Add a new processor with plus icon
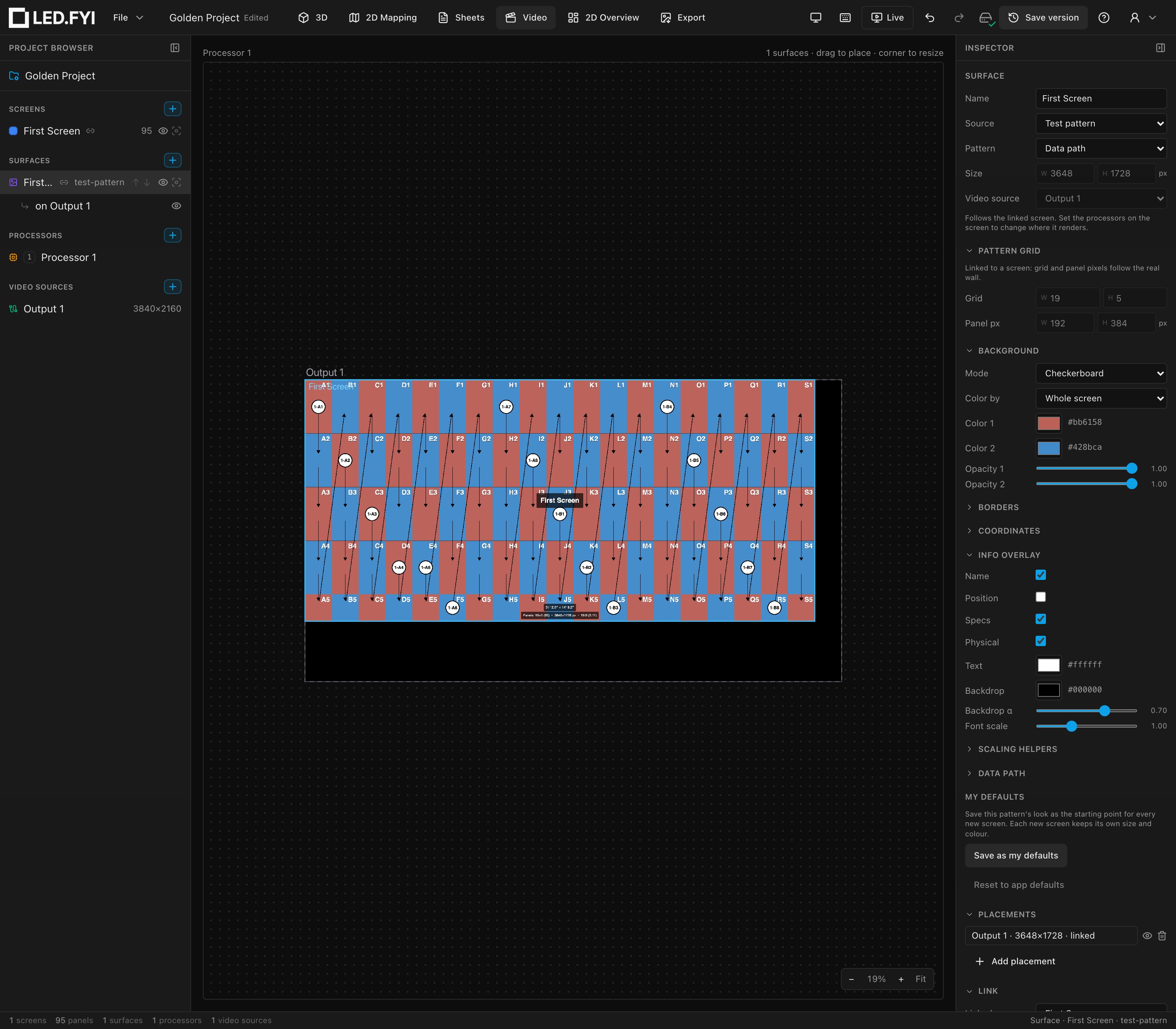The height and width of the screenshot is (1029, 1176). [x=172, y=236]
